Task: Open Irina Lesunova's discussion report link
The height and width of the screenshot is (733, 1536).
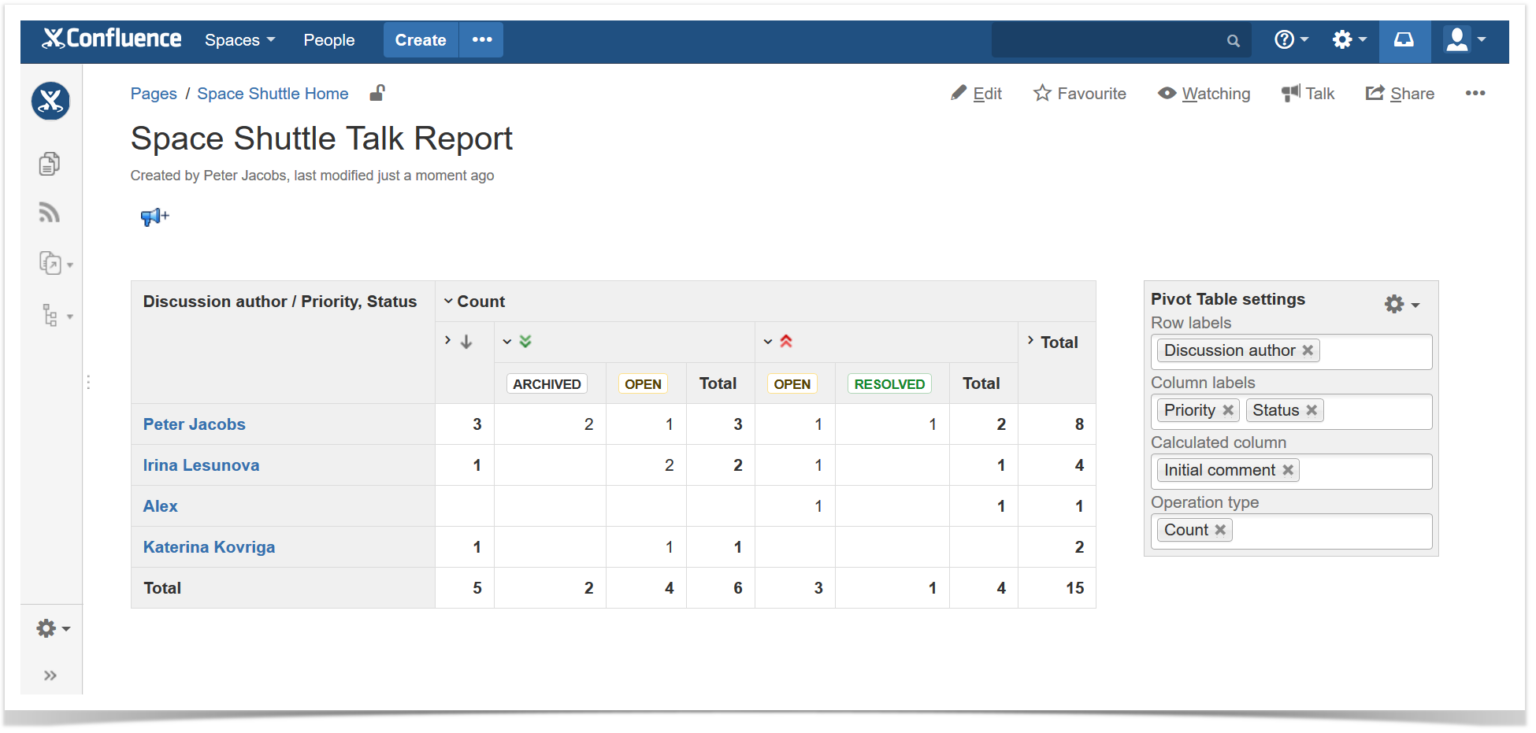Action: [x=201, y=465]
